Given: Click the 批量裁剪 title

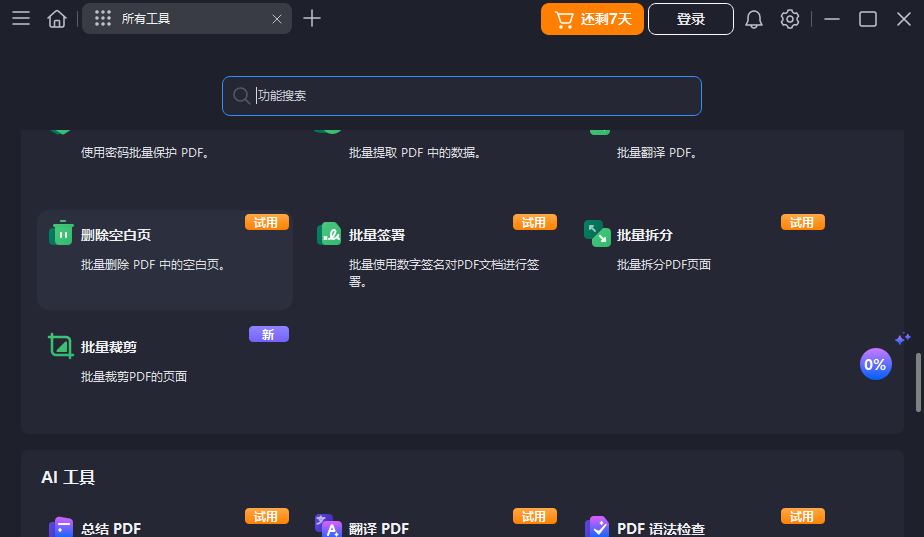Looking at the screenshot, I should click(109, 347).
